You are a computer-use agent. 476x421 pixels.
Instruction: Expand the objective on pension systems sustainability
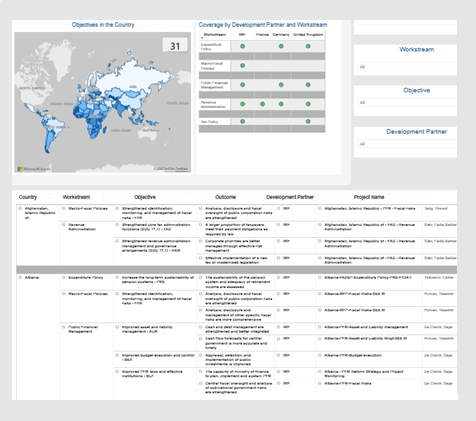[117, 277]
